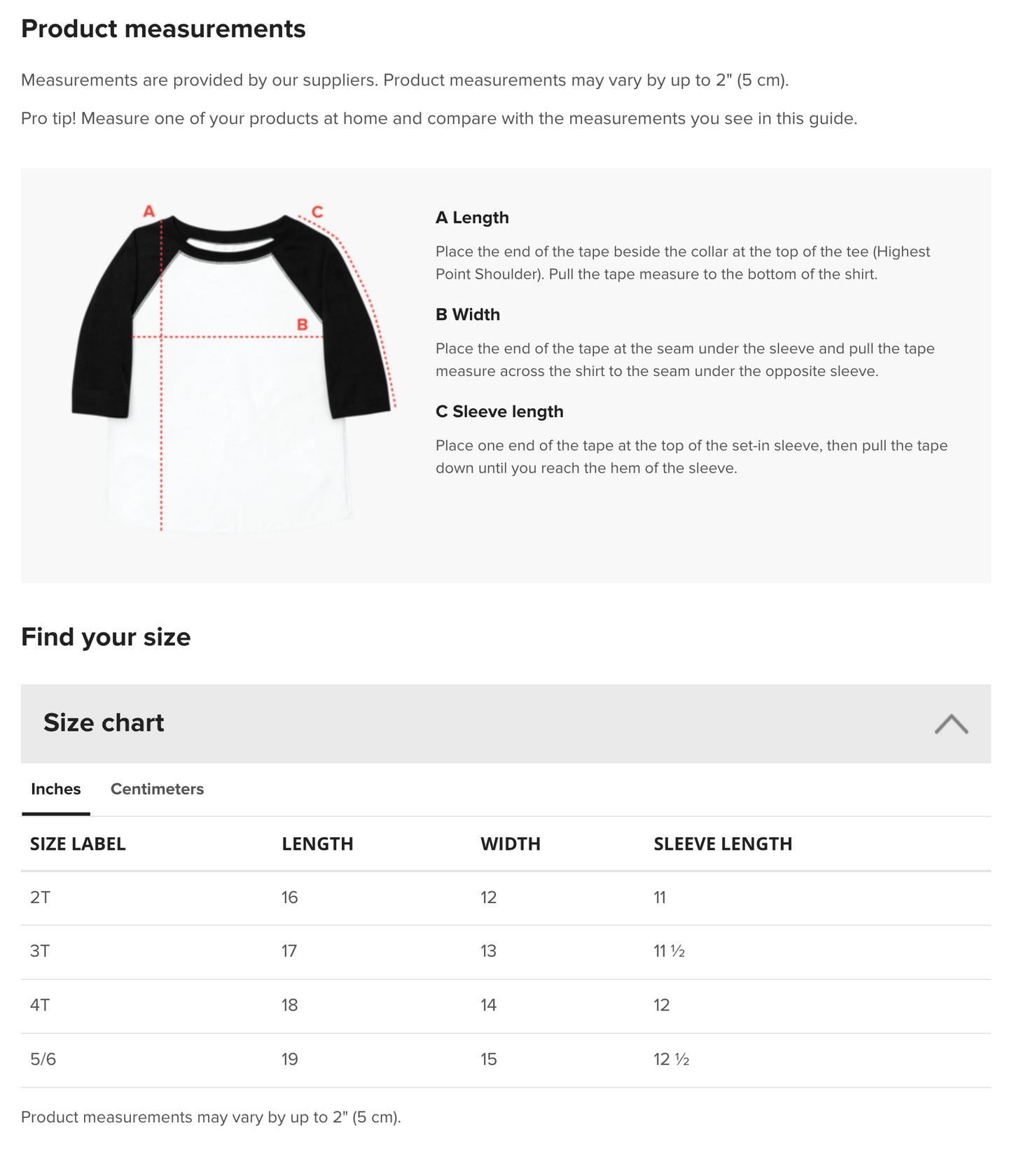The width and height of the screenshot is (1012, 1176).
Task: Select the 4T size row label
Action: click(x=40, y=1005)
